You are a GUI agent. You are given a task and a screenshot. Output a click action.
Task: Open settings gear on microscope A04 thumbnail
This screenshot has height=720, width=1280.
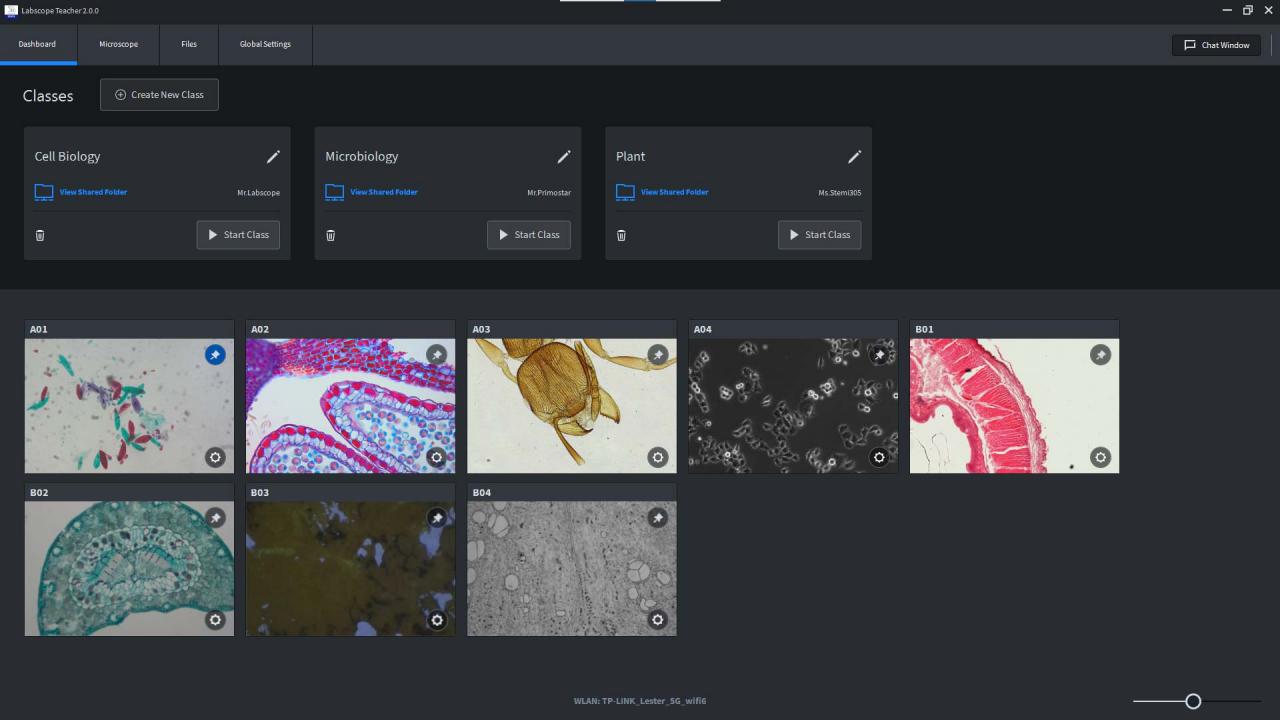click(879, 457)
